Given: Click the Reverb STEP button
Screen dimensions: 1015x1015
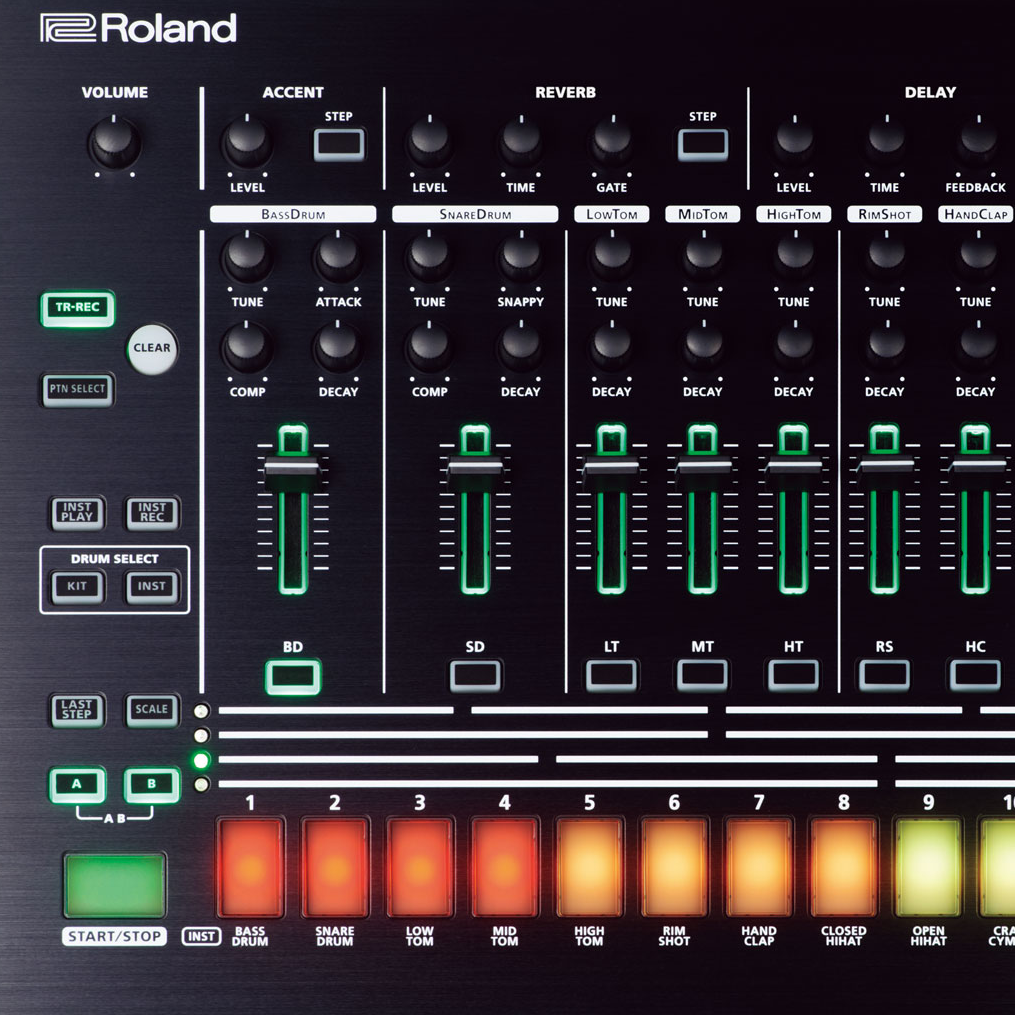Looking at the screenshot, I should tap(703, 145).
